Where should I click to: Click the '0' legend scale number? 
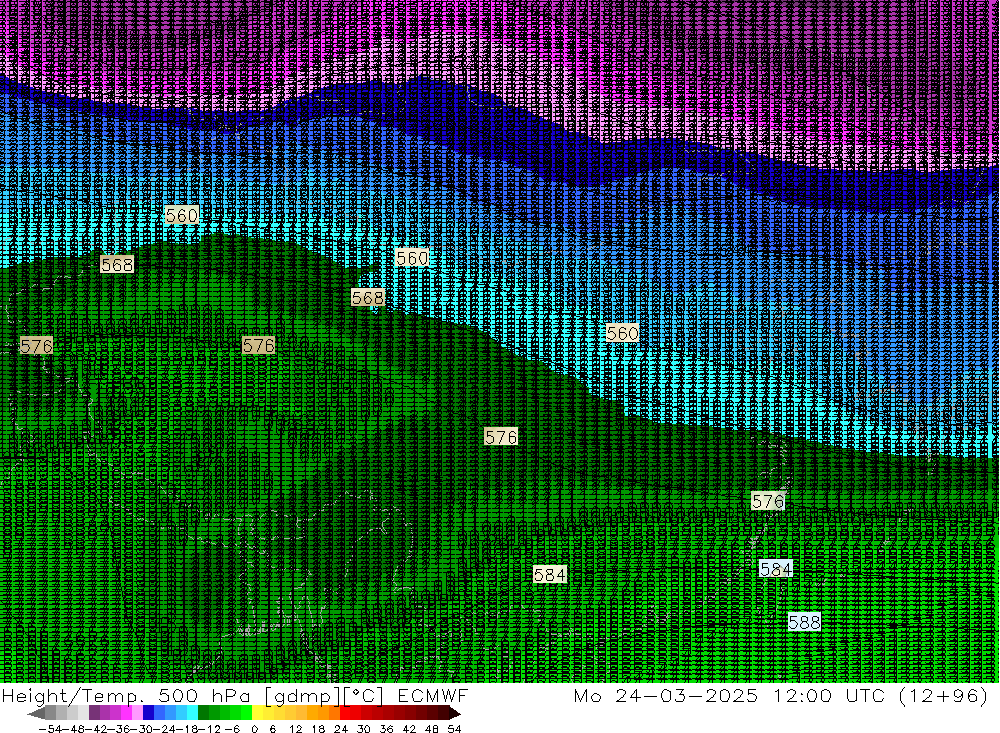point(254,729)
